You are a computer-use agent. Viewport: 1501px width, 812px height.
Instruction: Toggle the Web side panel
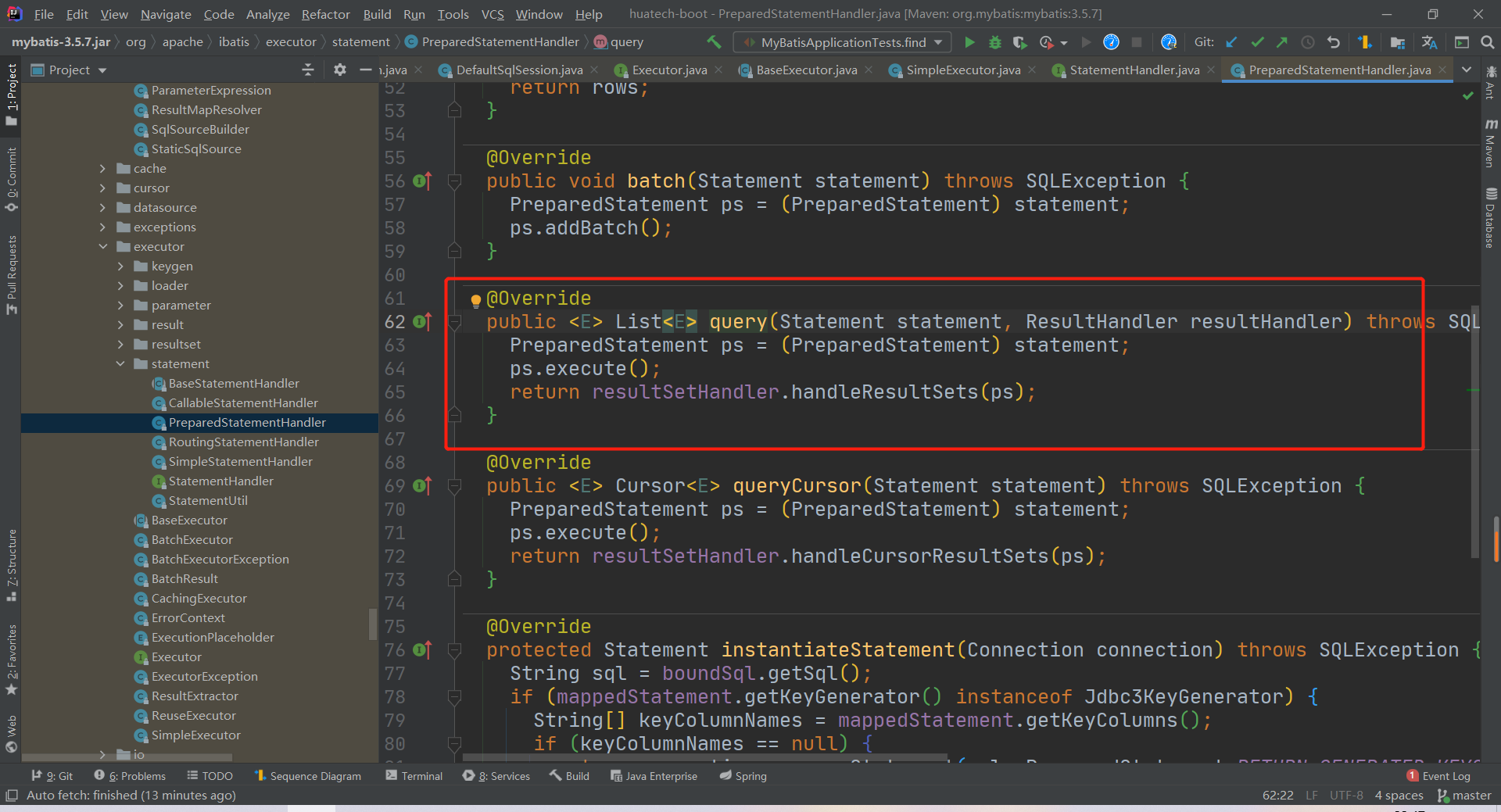pyautogui.click(x=11, y=734)
